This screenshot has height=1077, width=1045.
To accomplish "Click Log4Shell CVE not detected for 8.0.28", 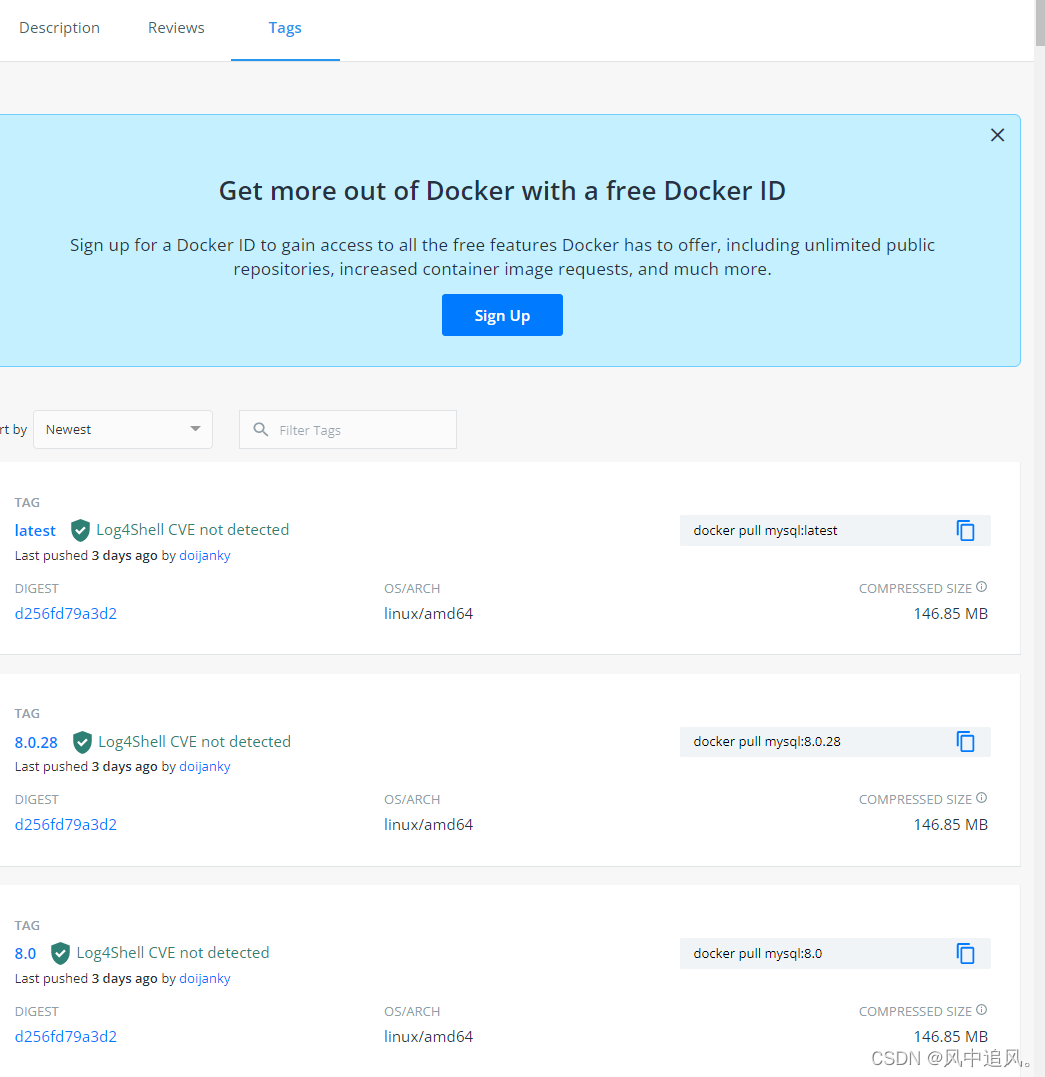I will click(x=194, y=742).
